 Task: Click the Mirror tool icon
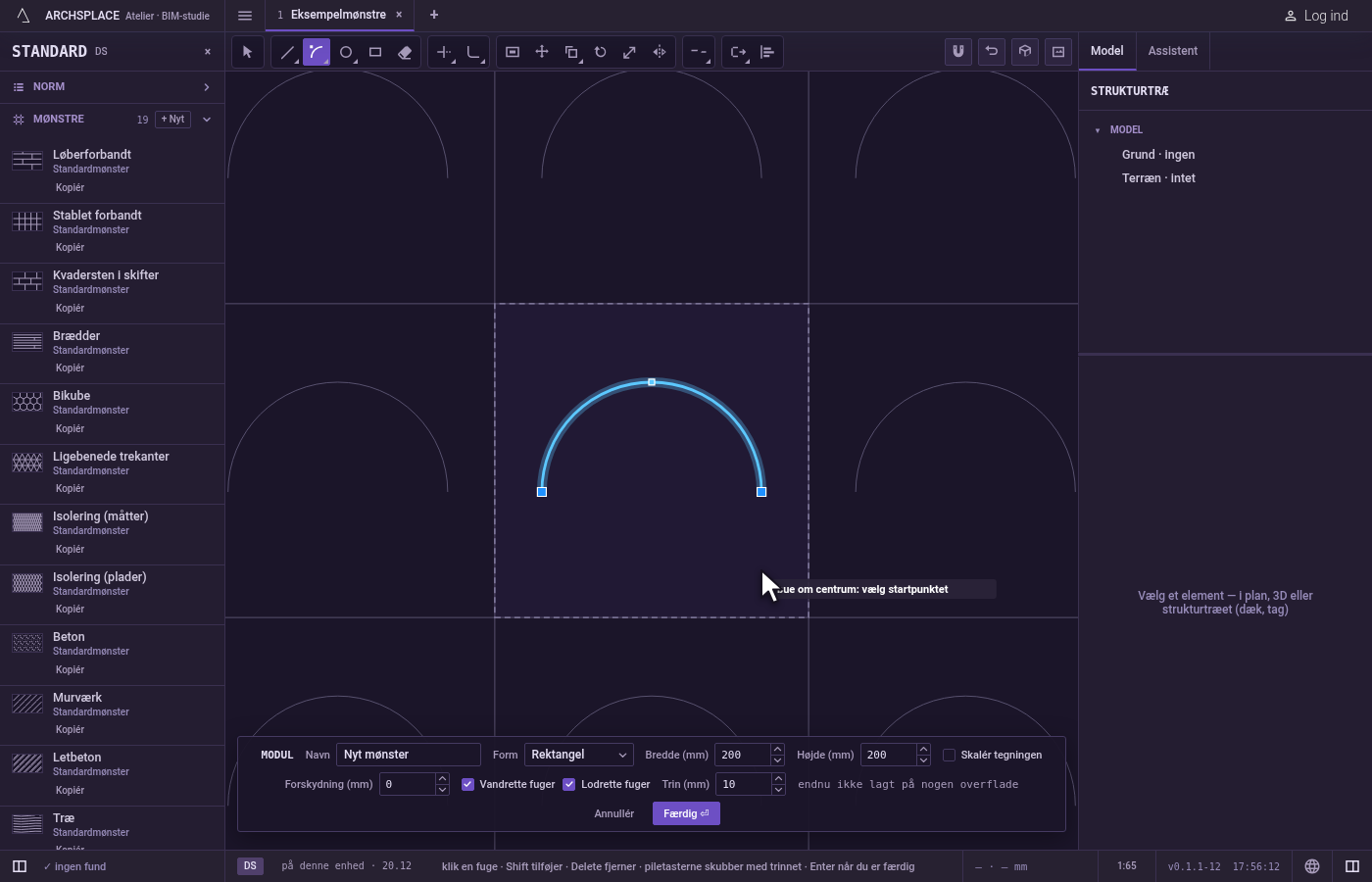coord(660,52)
